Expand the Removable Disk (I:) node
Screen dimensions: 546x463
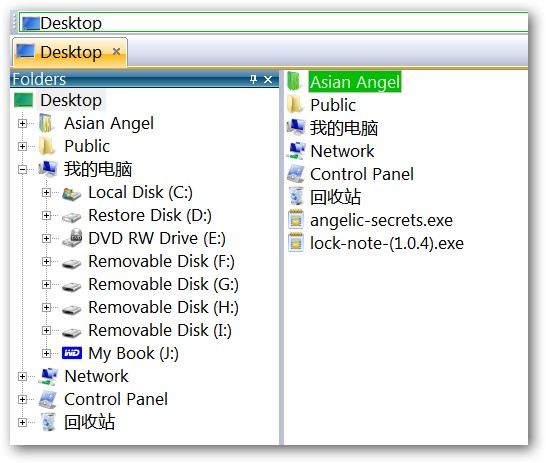(46, 330)
